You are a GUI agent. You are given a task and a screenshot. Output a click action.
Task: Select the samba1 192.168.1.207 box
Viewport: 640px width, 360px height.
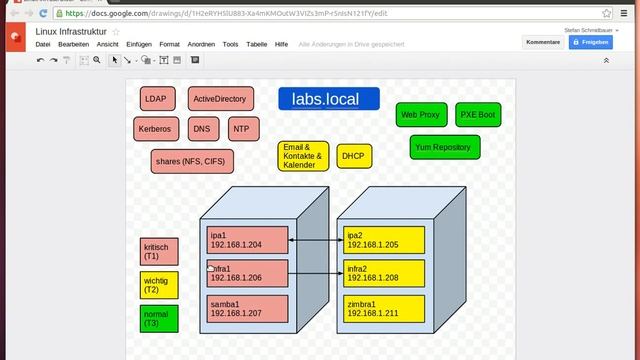click(x=247, y=309)
